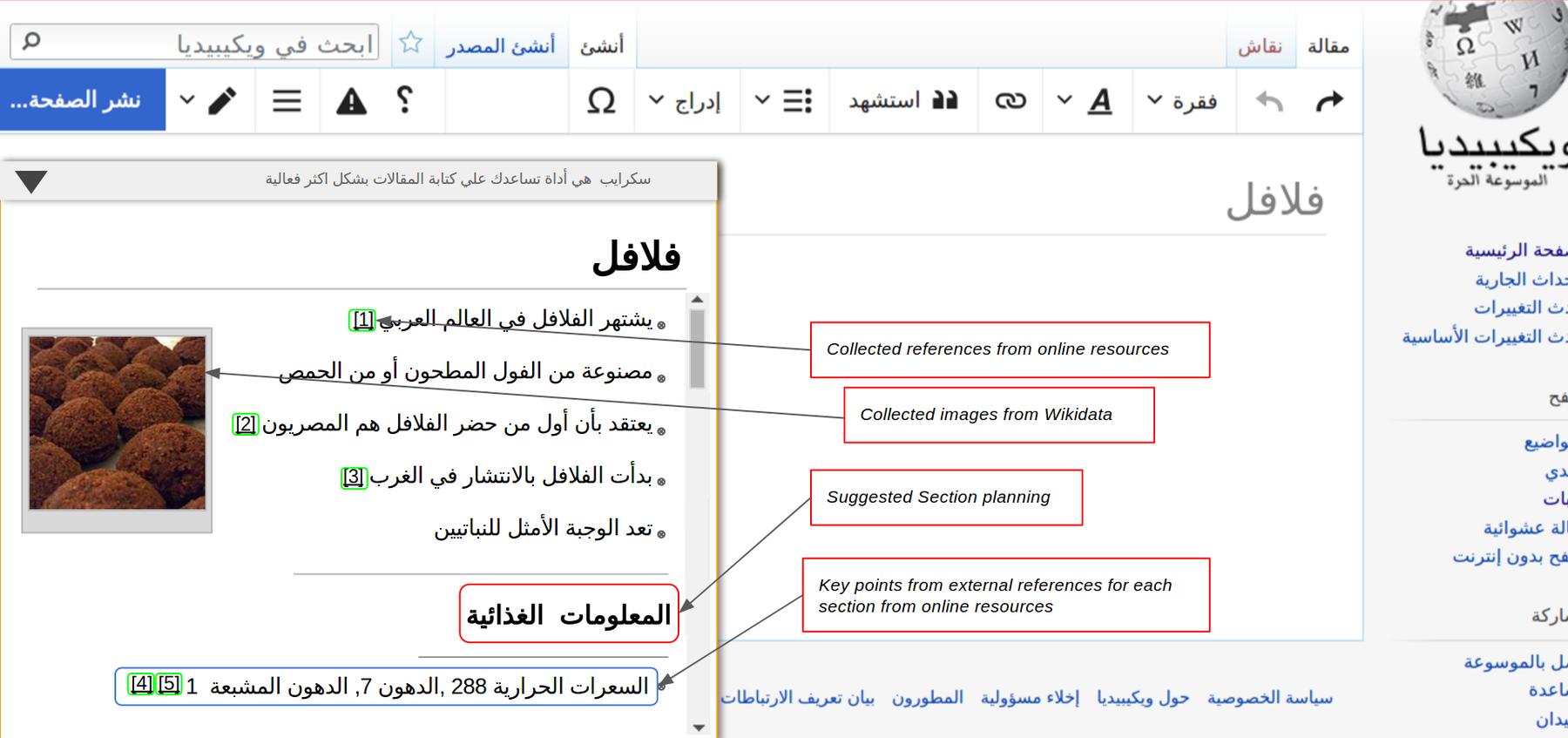Open the insert إدراج dropdown
1568x738 pixels.
[686, 101]
